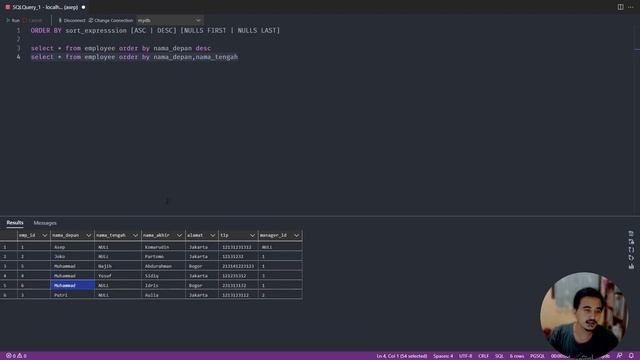Open the nama_tengah column filter dropdown

(135, 236)
